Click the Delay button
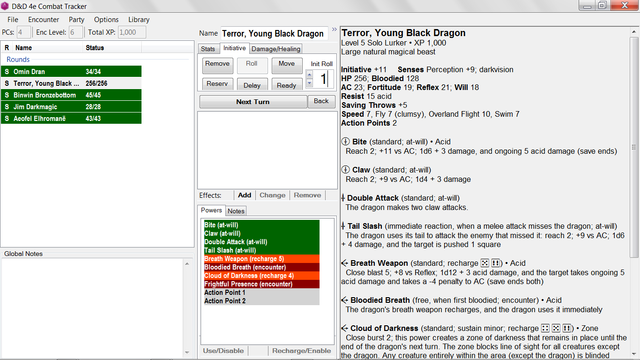 pyautogui.click(x=252, y=84)
